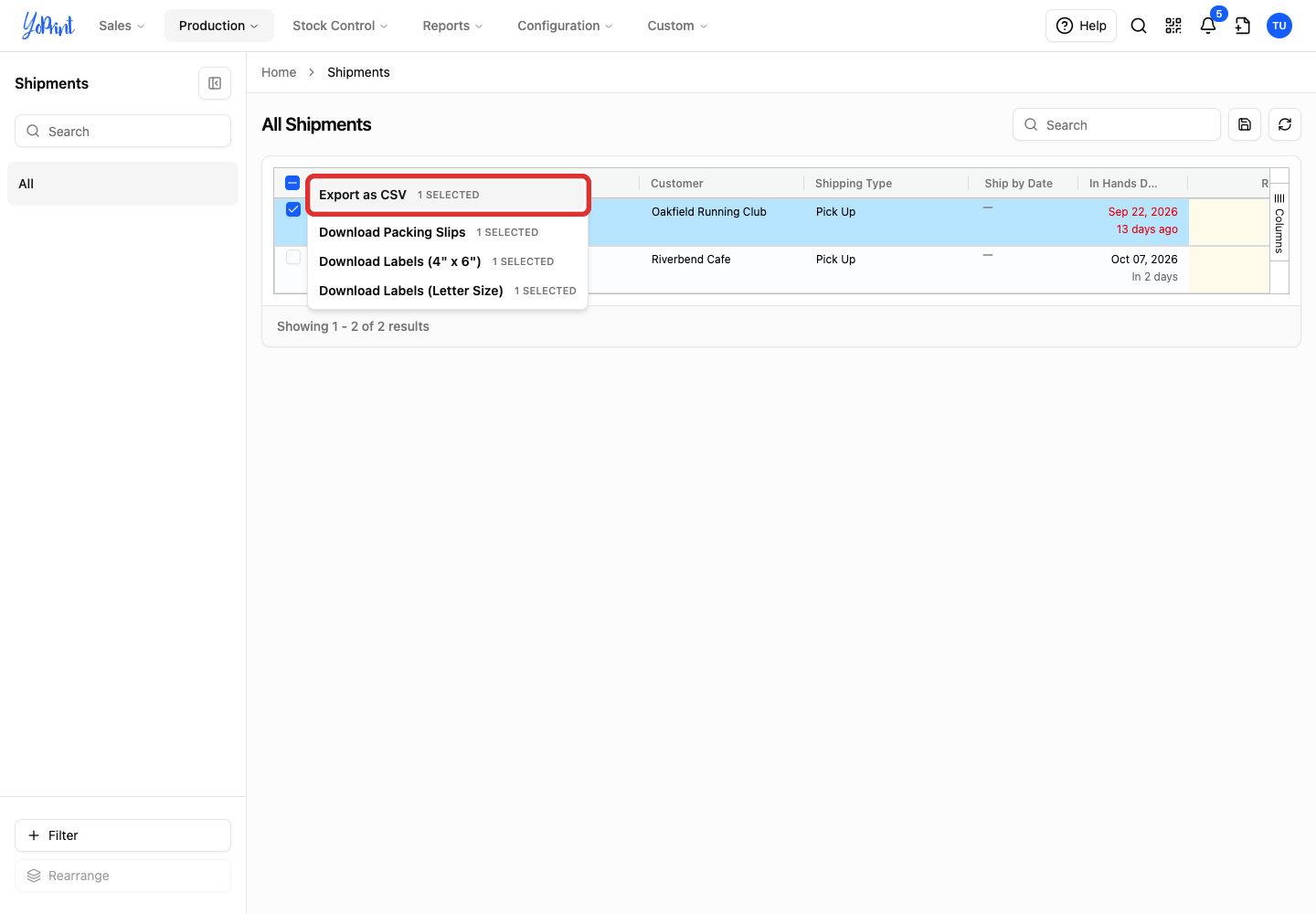Open the Columns side panel

click(1279, 223)
